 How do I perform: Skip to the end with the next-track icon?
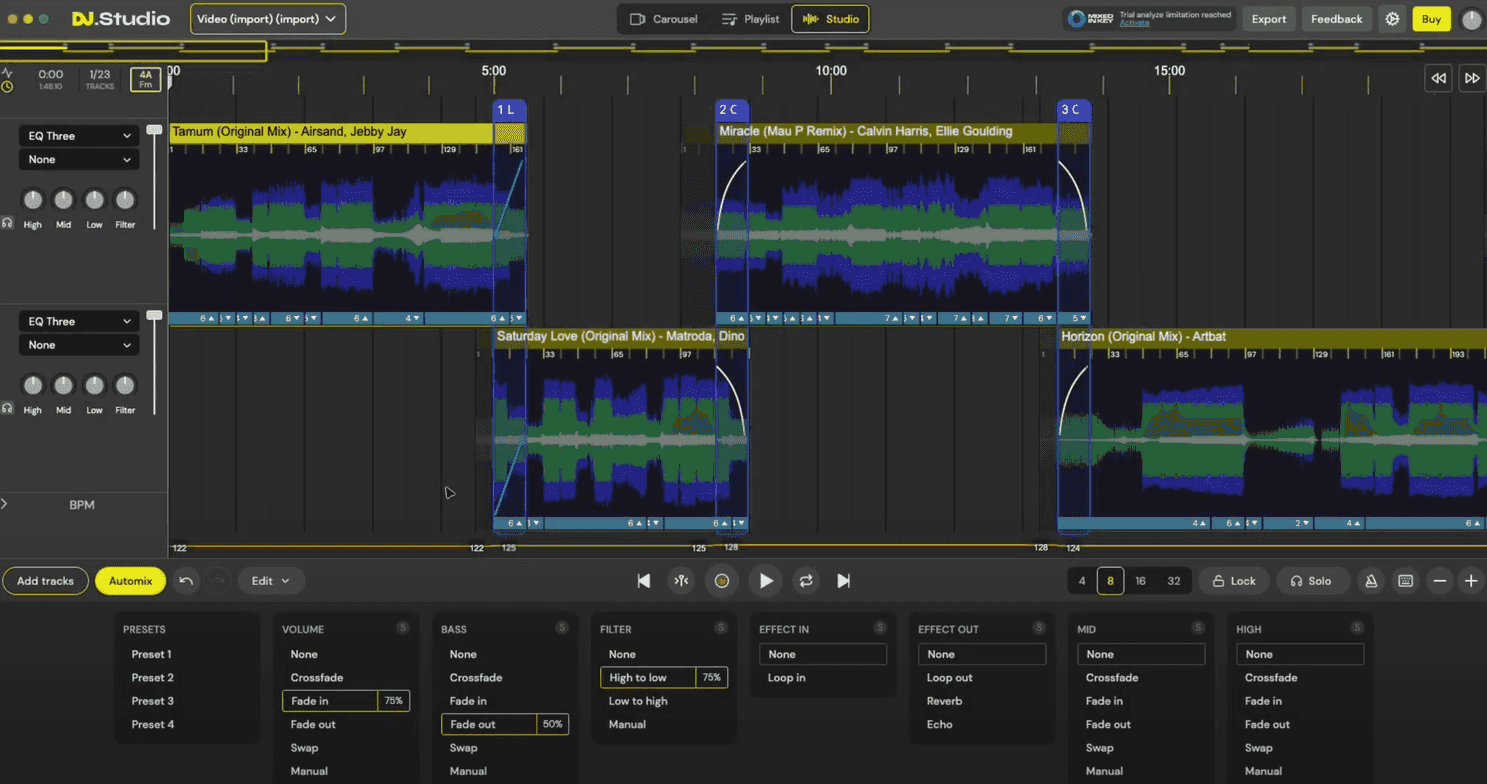pyautogui.click(x=841, y=580)
